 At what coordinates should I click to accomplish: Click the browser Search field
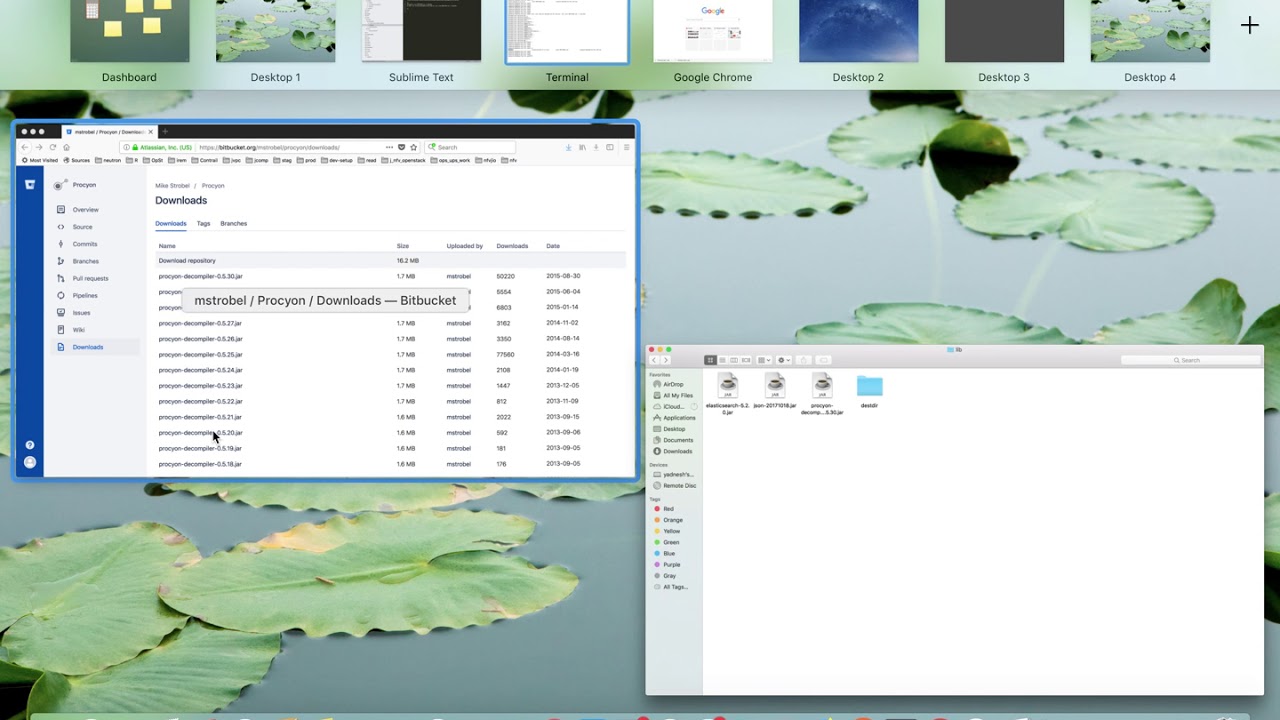[x=470, y=147]
